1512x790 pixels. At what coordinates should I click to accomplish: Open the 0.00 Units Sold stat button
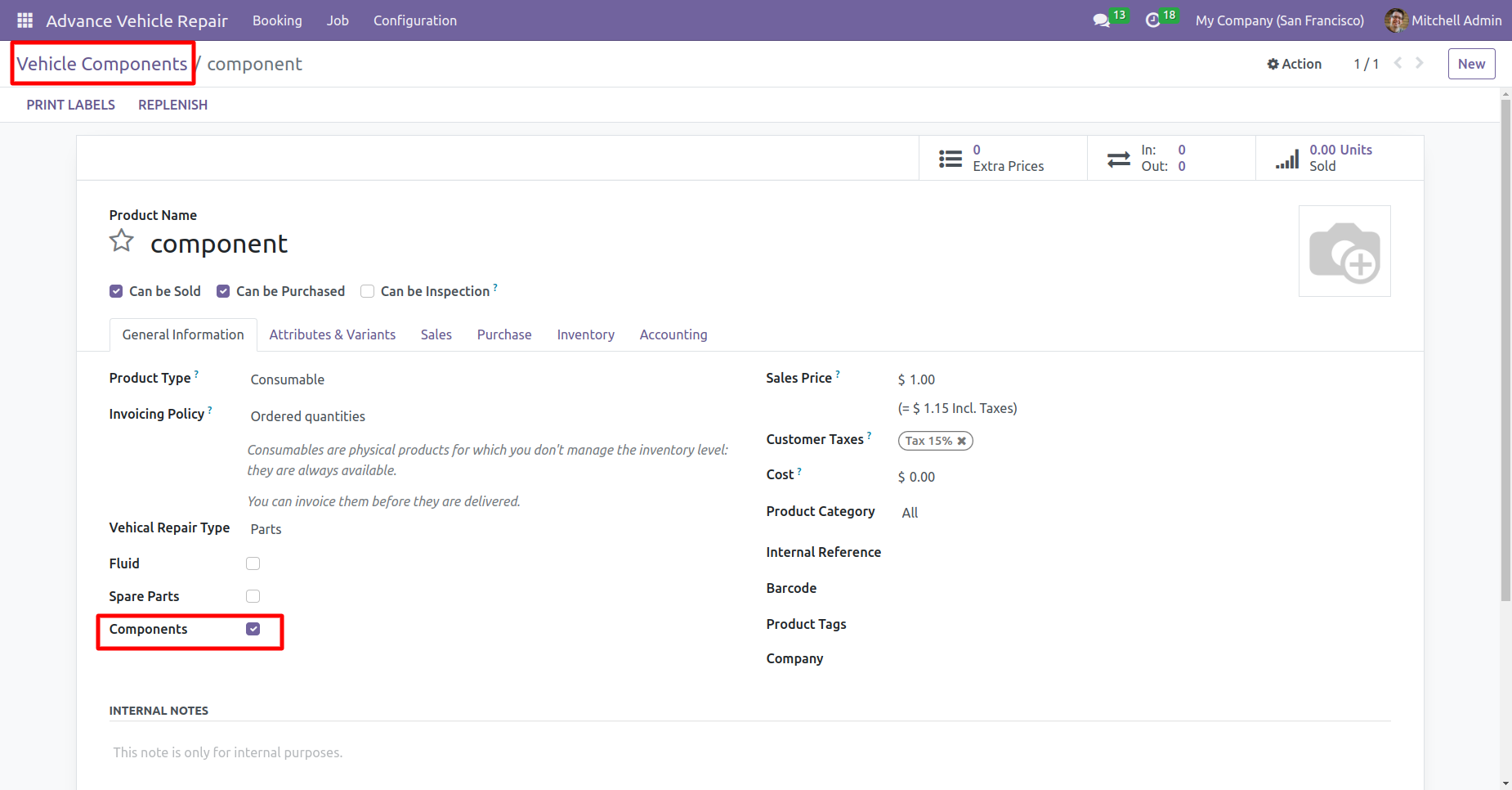[1340, 158]
